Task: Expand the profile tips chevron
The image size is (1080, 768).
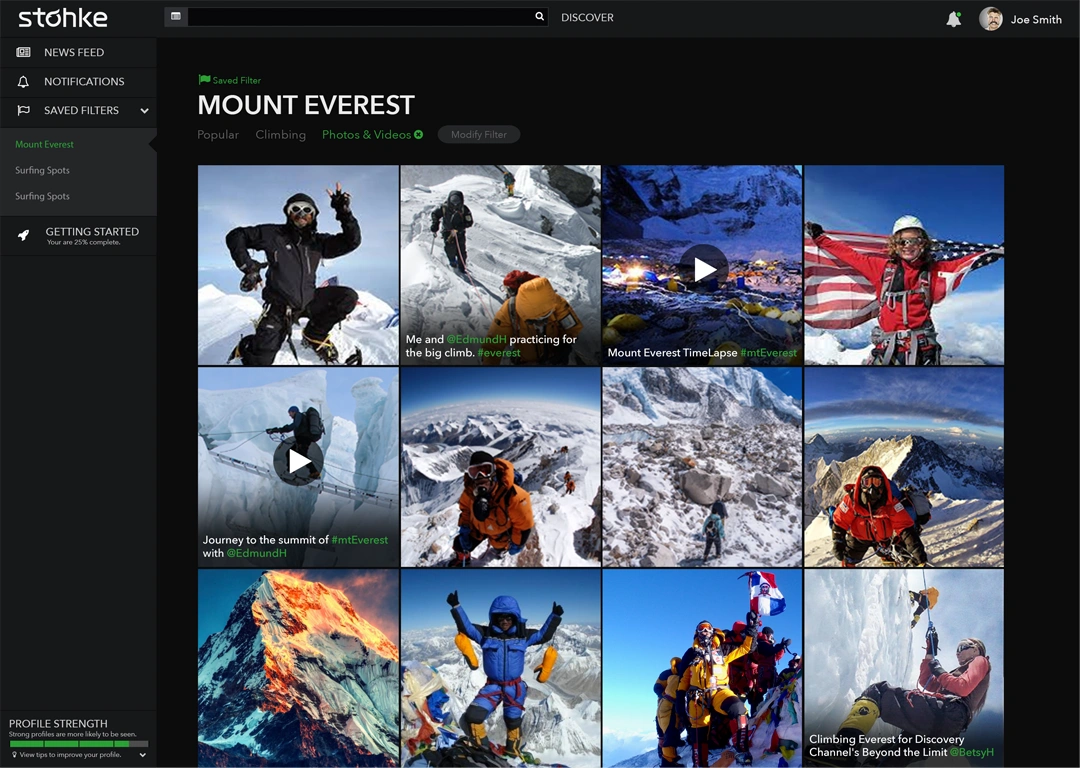Action: (143, 755)
